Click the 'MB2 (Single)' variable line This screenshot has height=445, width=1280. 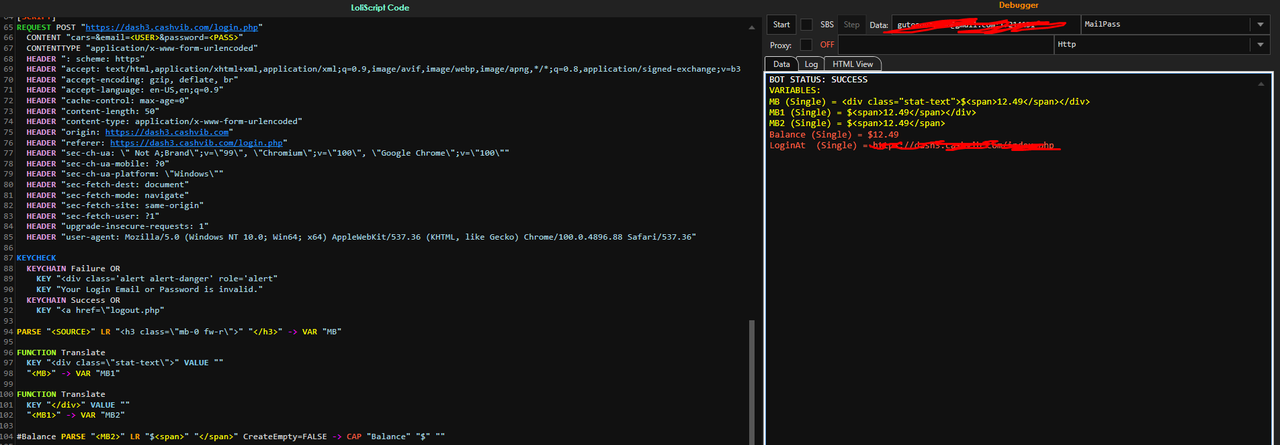[x=856, y=123]
